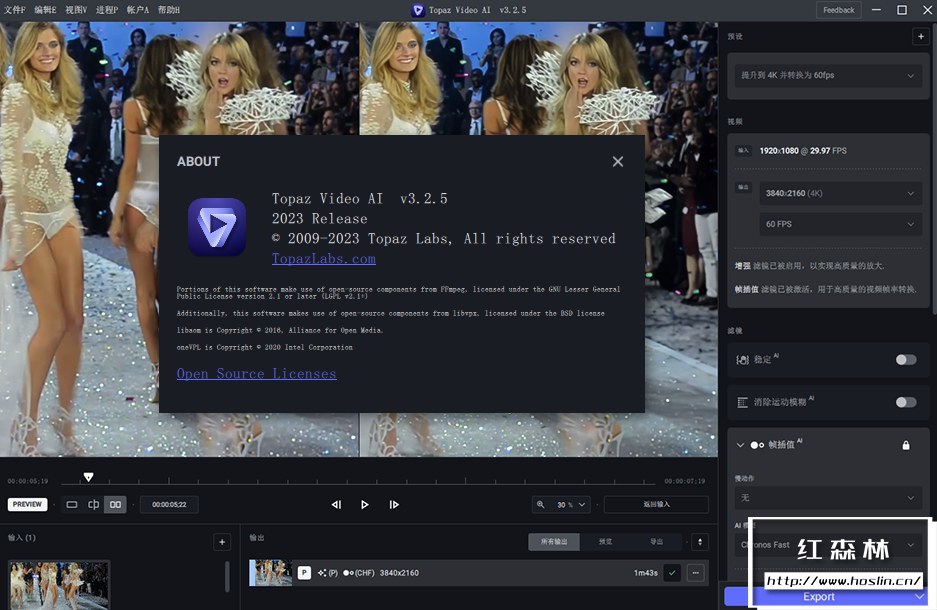
Task: Add a new preset with plus icon
Action: [920, 36]
